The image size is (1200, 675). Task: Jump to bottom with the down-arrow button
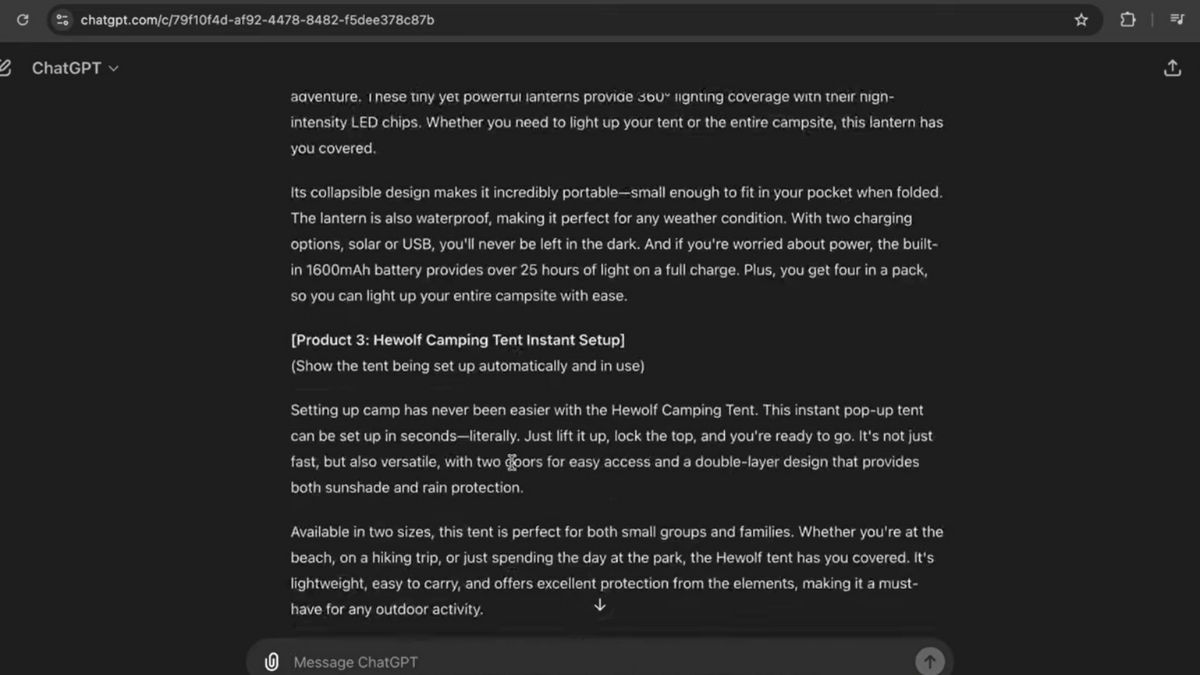tap(600, 605)
